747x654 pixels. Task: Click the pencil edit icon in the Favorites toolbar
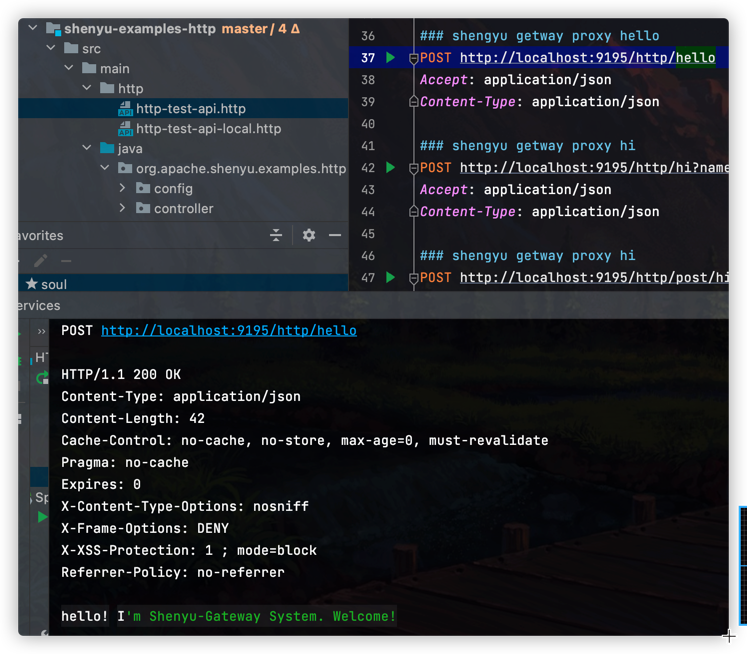coord(41,261)
